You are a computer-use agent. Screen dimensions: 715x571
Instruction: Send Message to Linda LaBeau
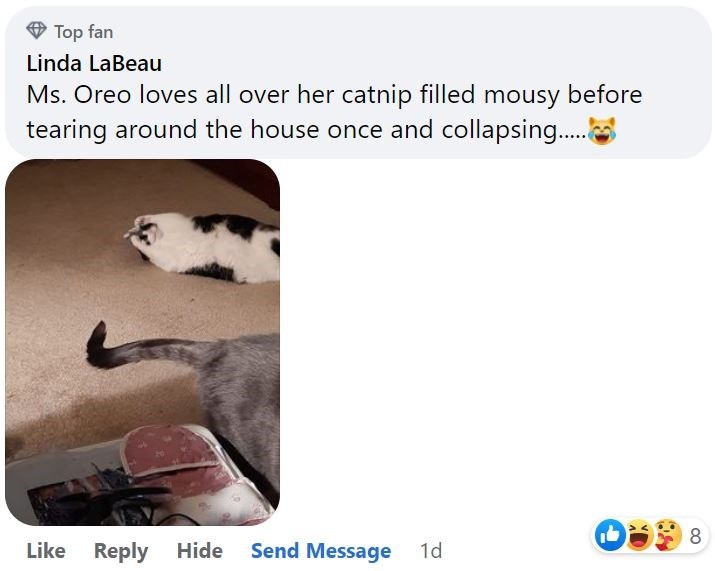[x=321, y=551]
